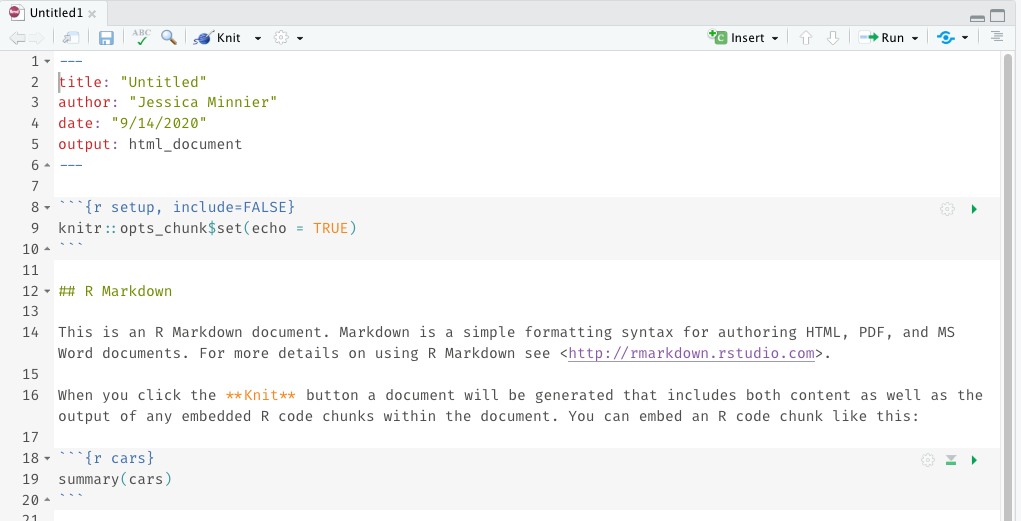This screenshot has height=521, width=1021.
Task: Open options gear for the cars chunk
Action: (927, 460)
